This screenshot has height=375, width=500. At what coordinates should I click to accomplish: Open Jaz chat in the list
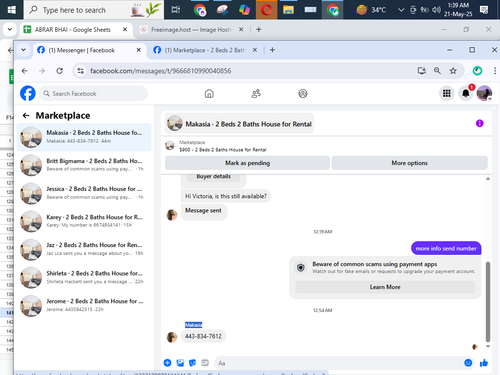tap(84, 249)
